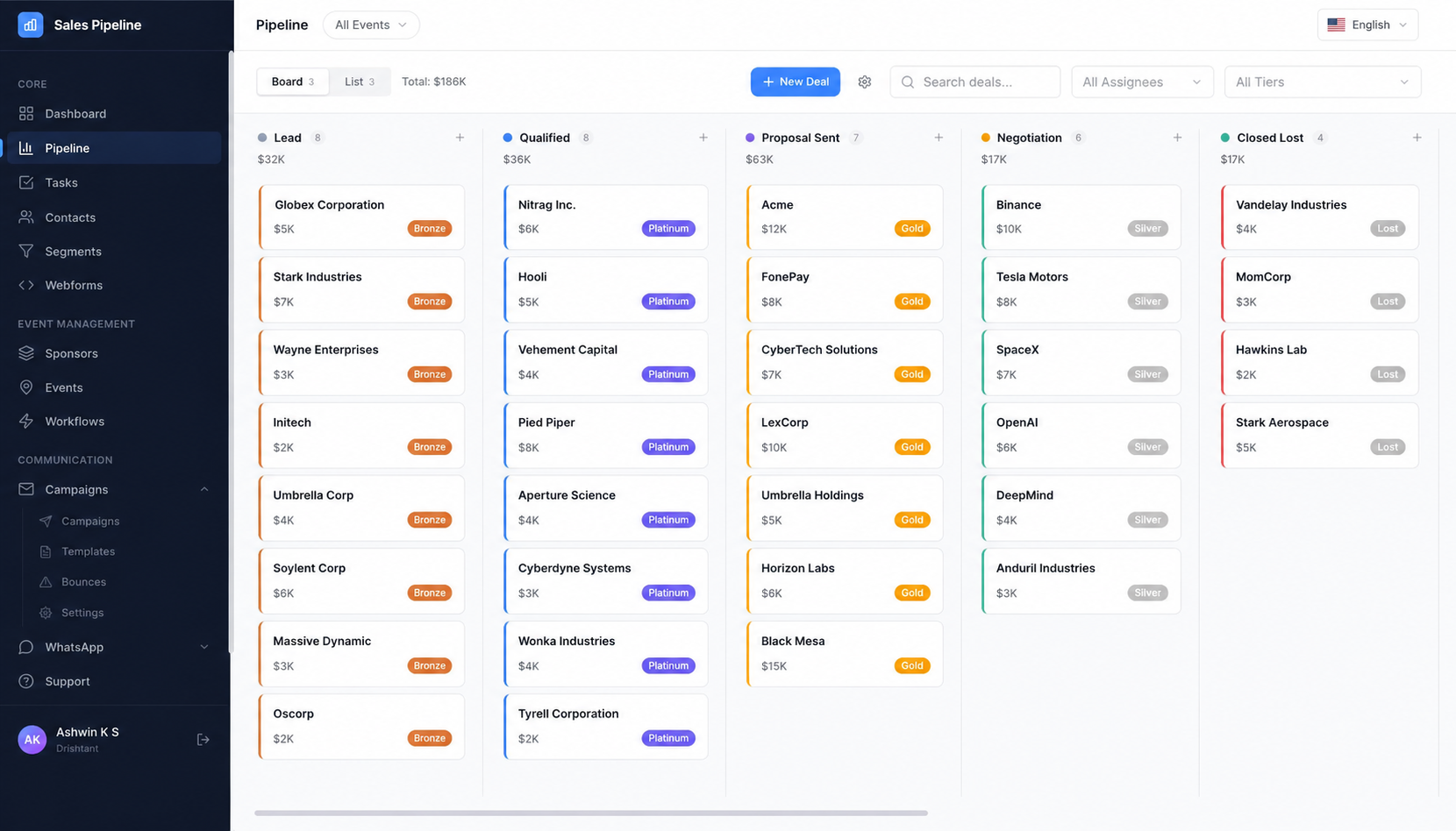1456x831 pixels.
Task: Add a deal to Negotiation column
Action: pos(1177,138)
